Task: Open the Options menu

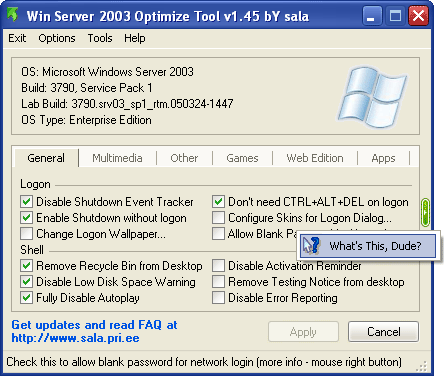Action: (57, 38)
